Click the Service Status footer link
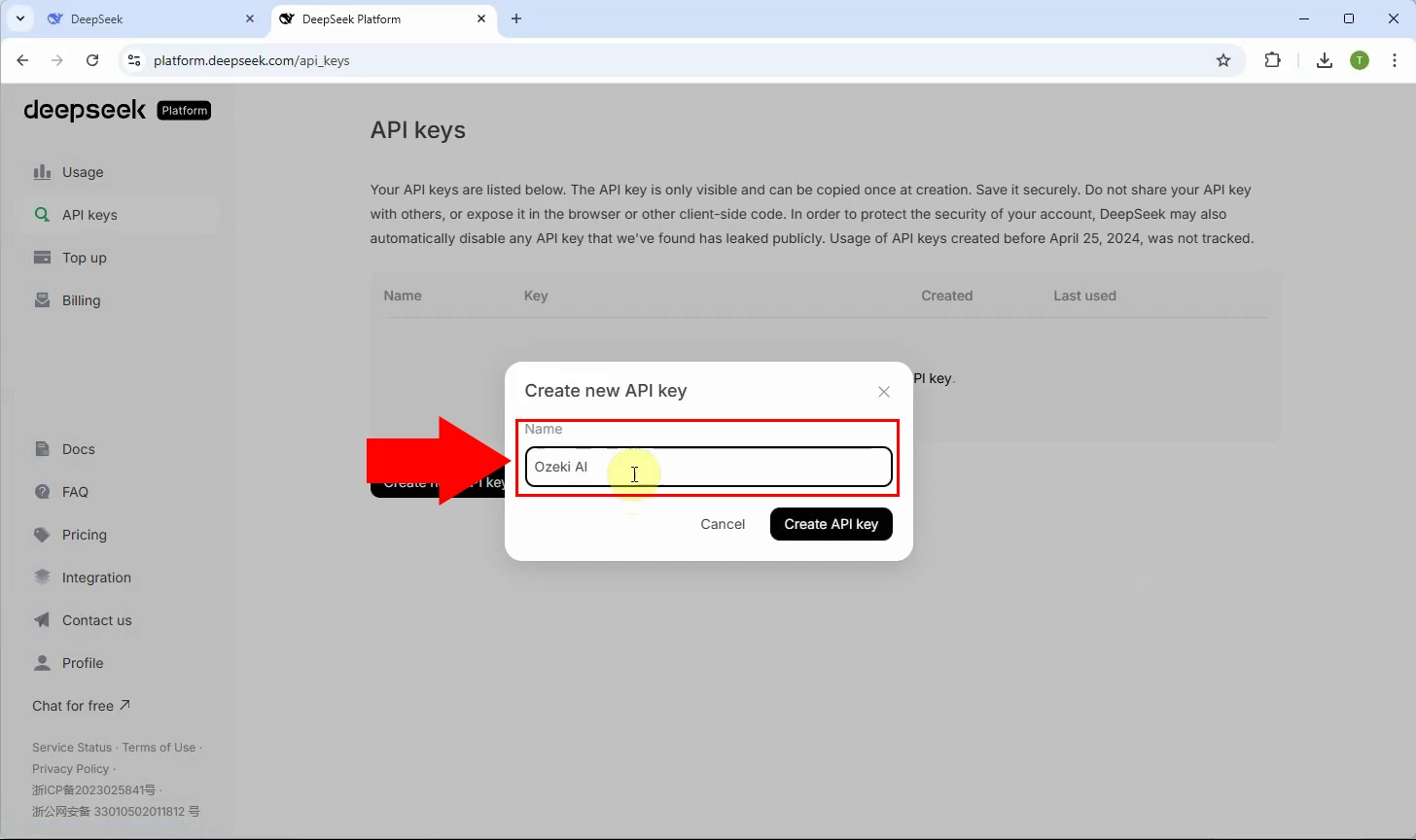Viewport: 1416px width, 840px height. tap(72, 748)
